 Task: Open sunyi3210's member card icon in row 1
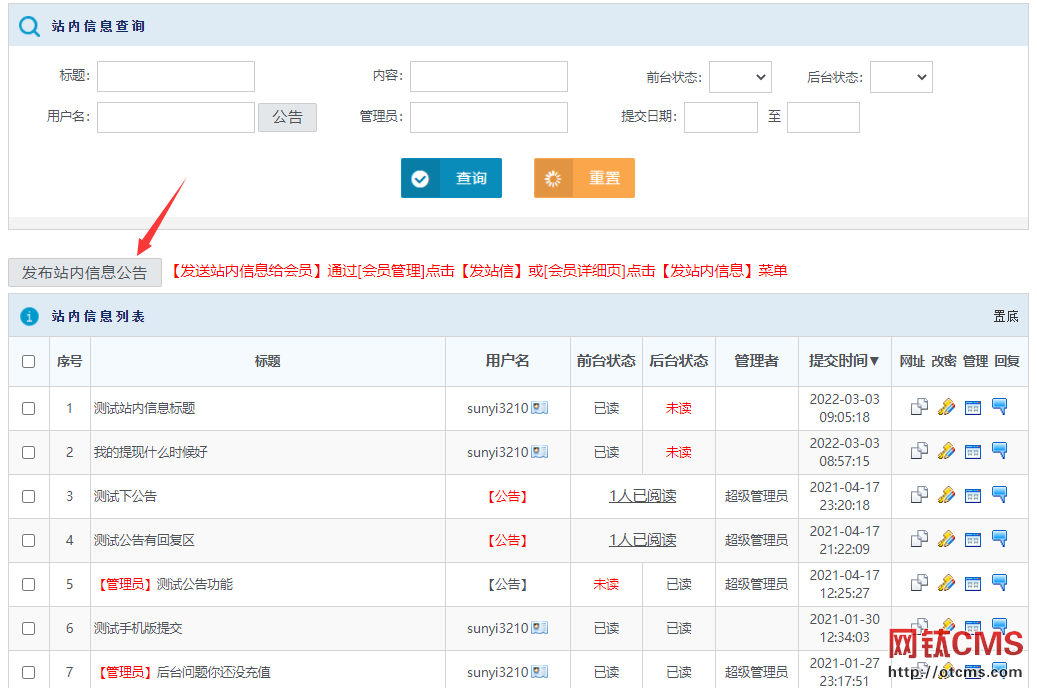point(537,408)
